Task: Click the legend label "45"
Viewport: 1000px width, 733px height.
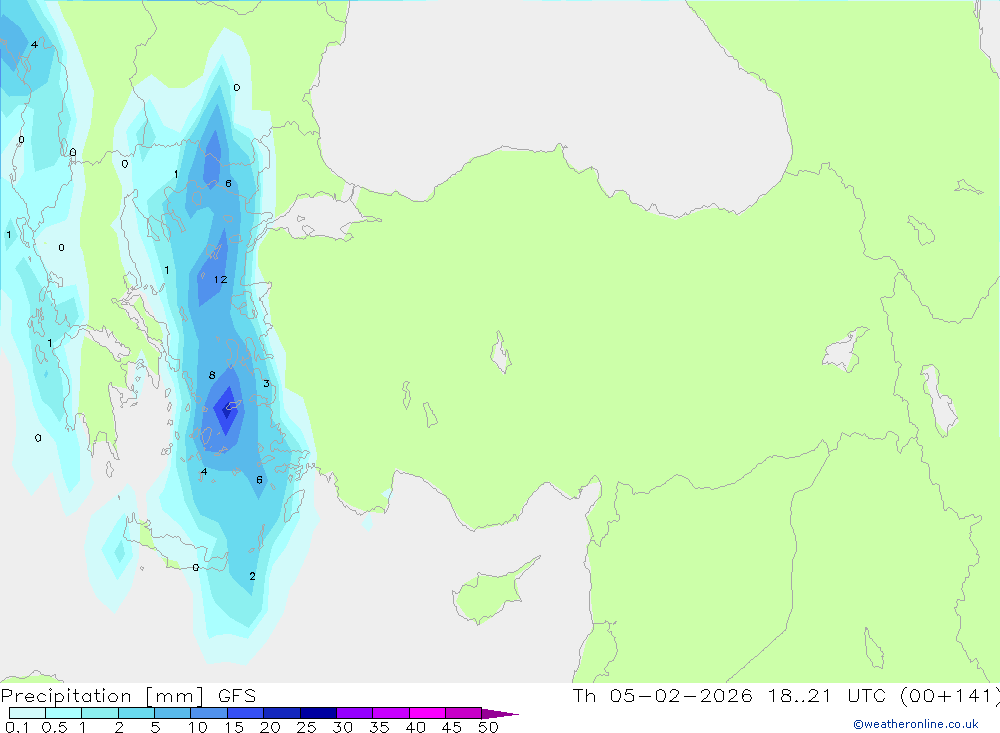Action: point(452,727)
